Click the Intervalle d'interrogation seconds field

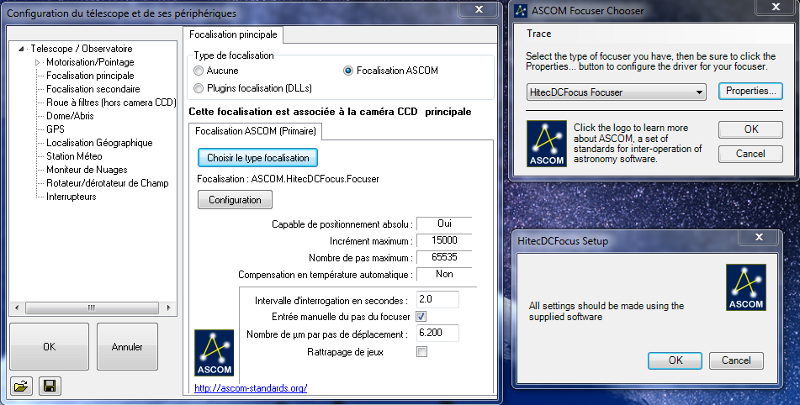coord(436,299)
